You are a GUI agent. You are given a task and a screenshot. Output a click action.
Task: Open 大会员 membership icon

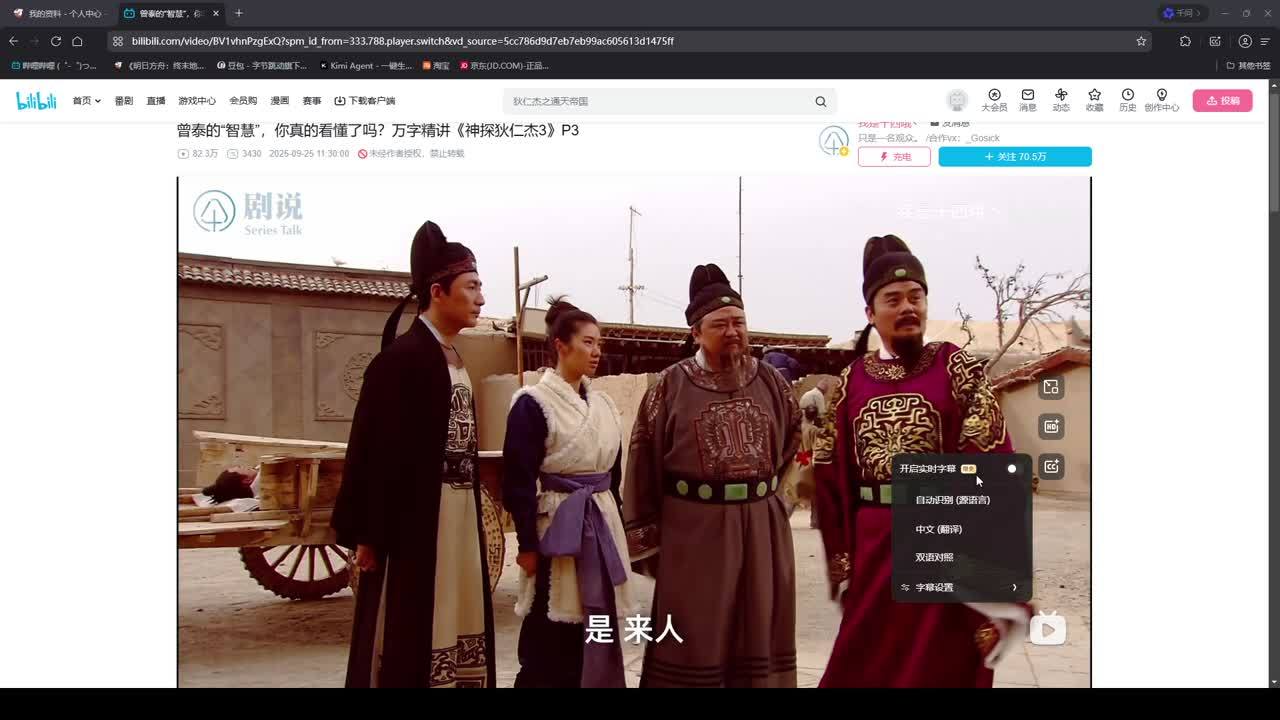click(994, 100)
